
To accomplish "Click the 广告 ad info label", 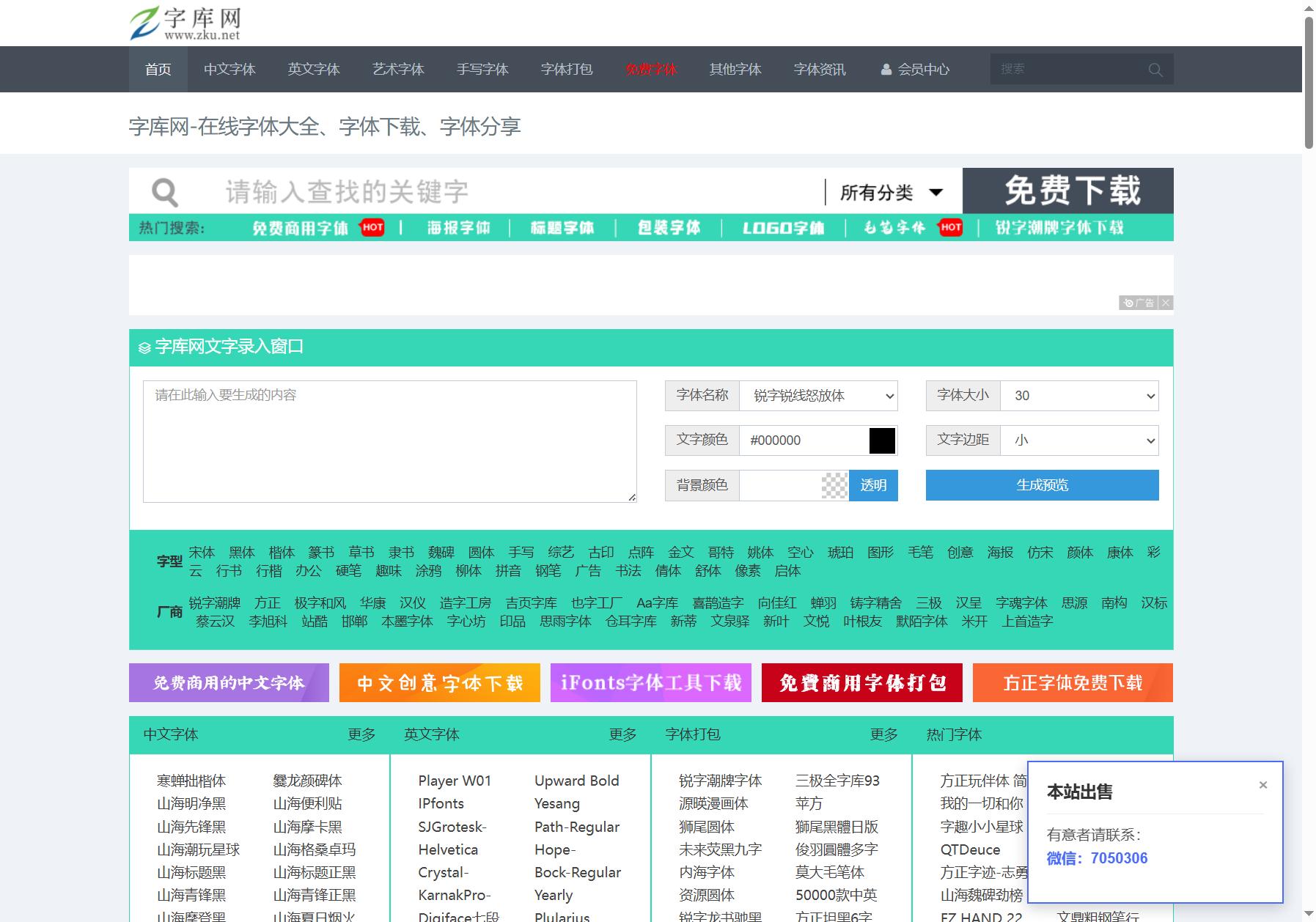I will (1139, 303).
